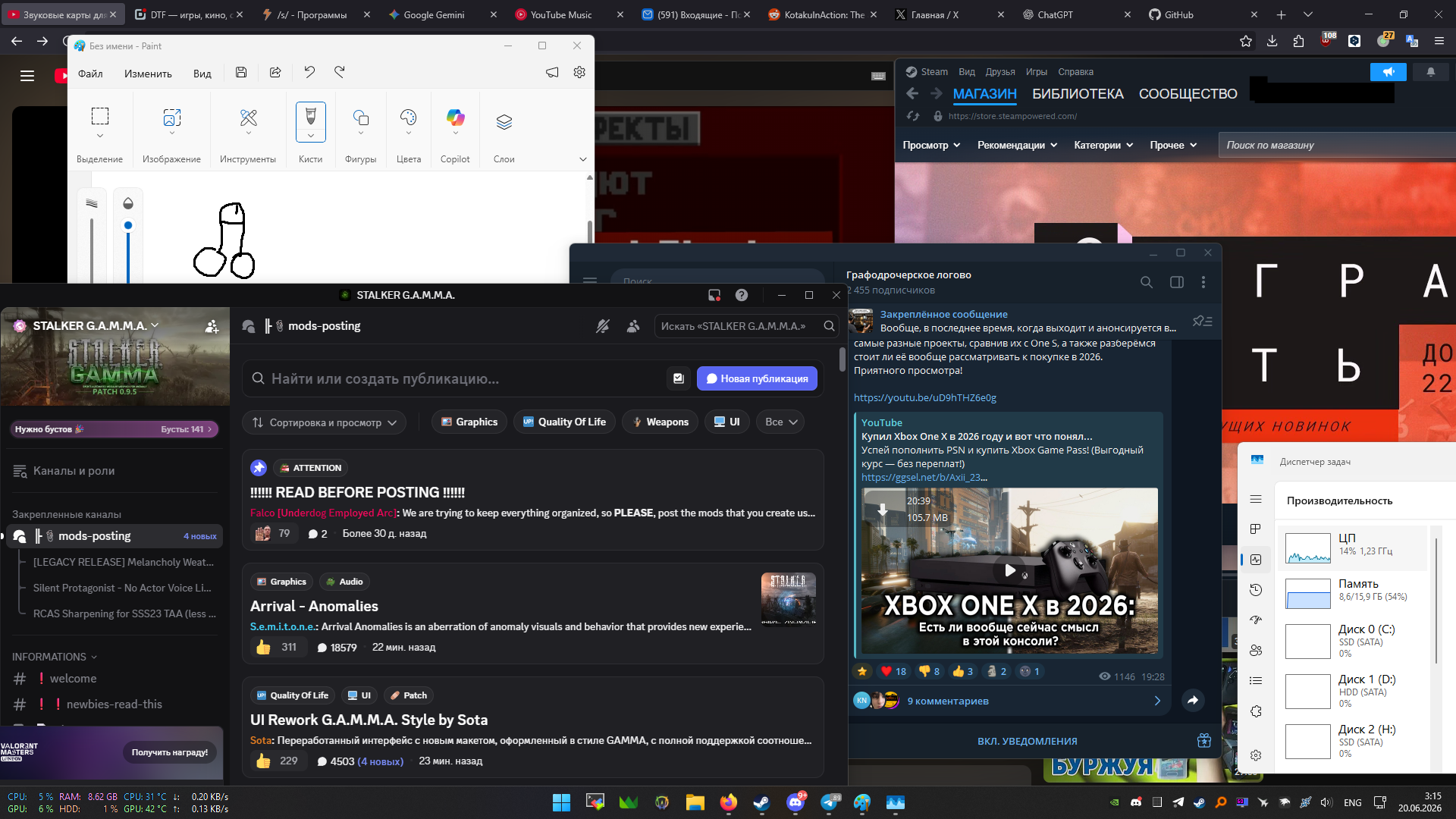Screen dimensions: 1456x819
Task: Click Steam announcements megaphone button
Action: pyautogui.click(x=1389, y=72)
